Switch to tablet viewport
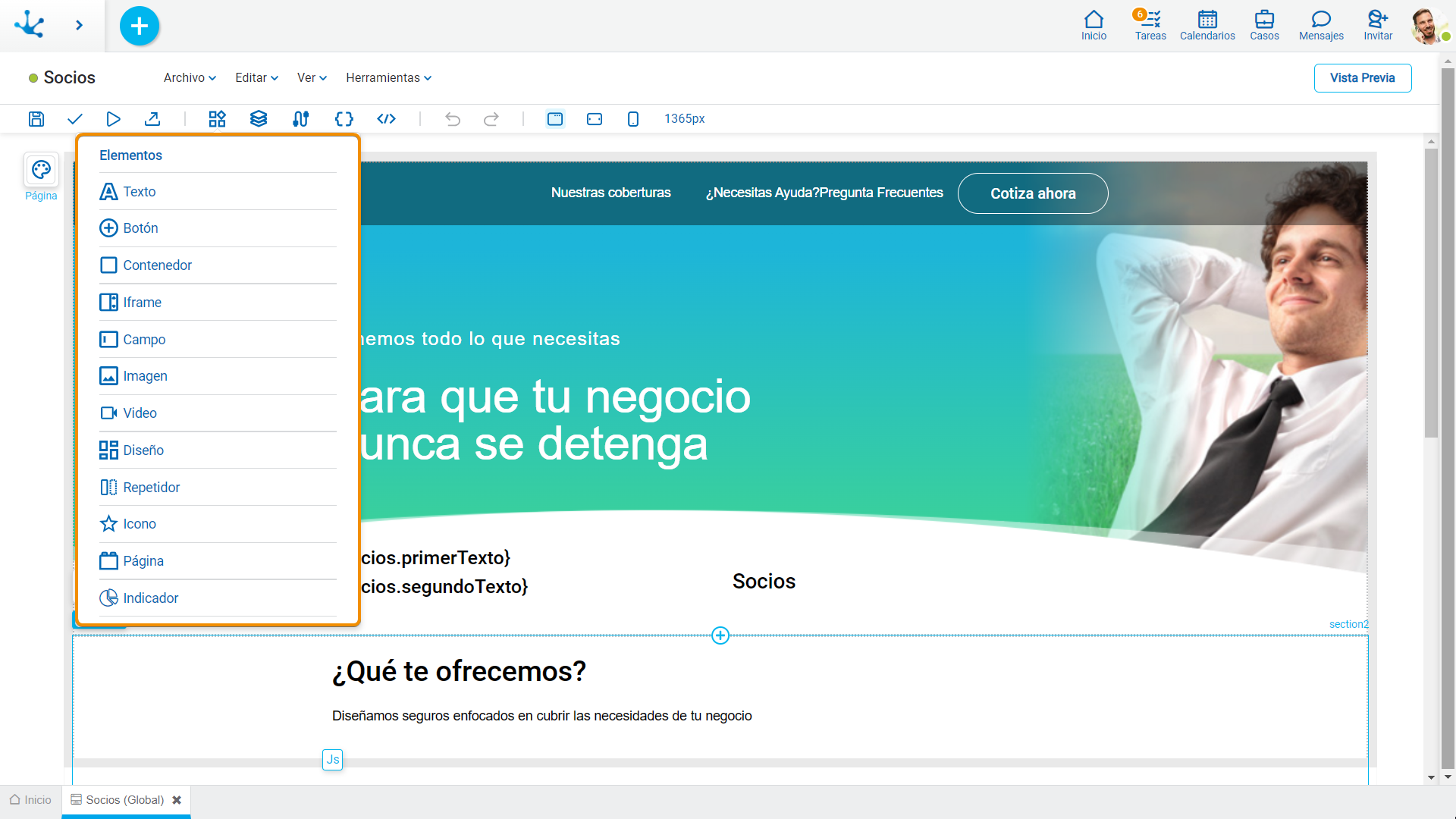This screenshot has width=1456, height=819. click(x=595, y=118)
